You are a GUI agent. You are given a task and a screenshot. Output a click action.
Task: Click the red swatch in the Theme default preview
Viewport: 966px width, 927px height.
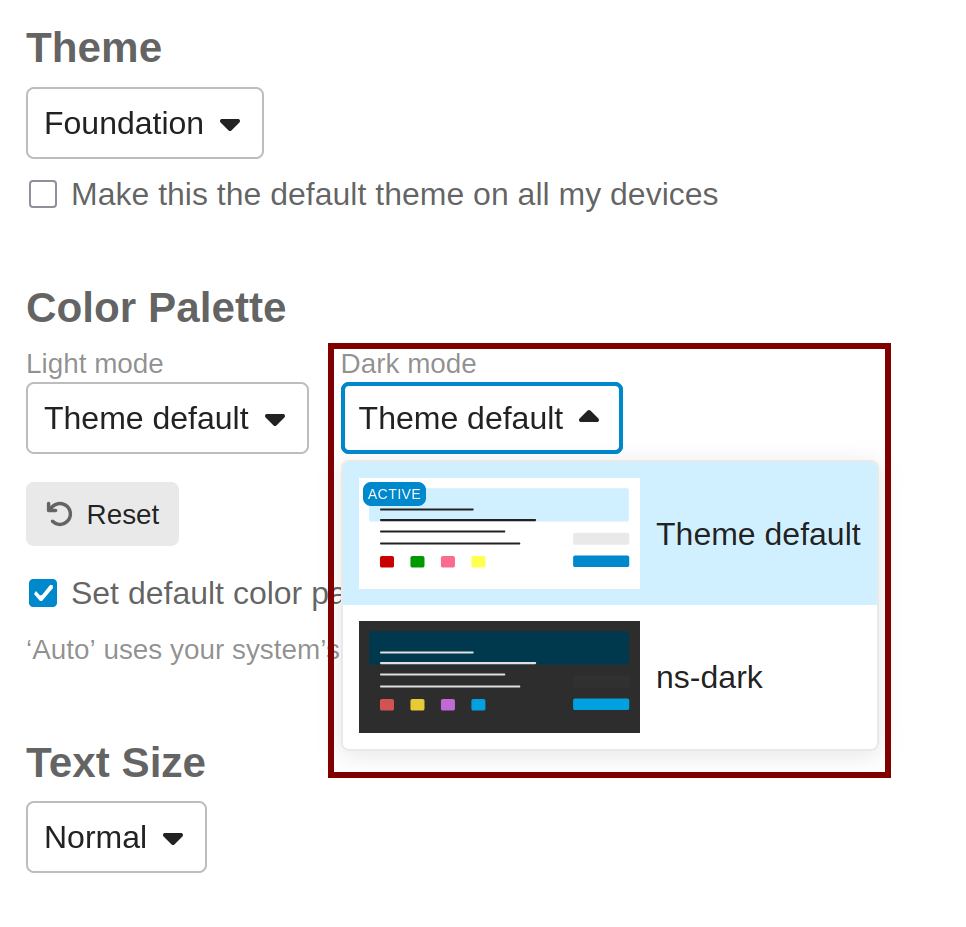coord(387,562)
